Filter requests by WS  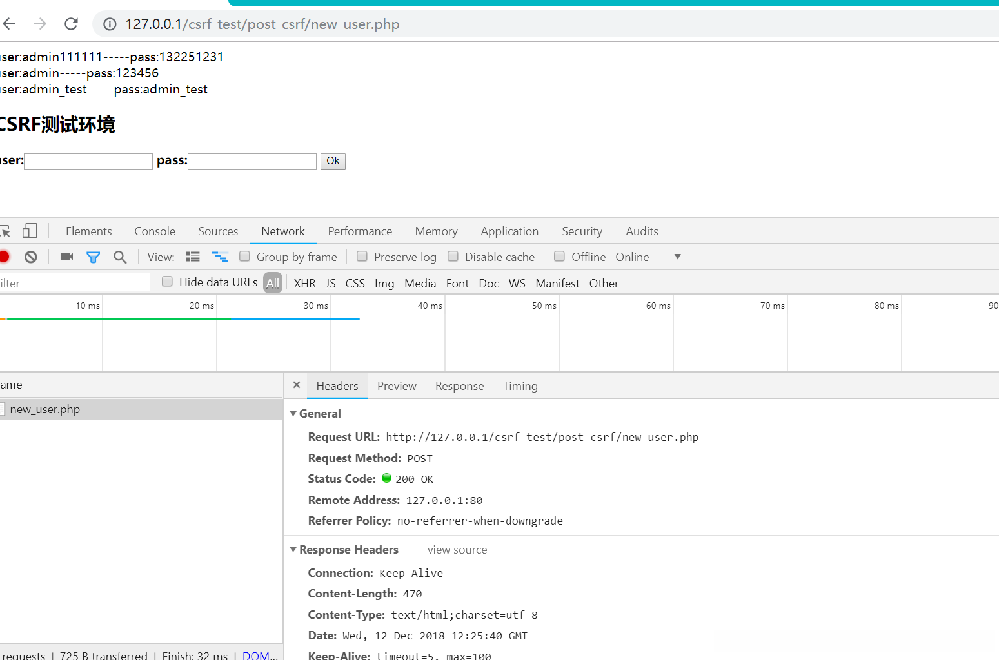517,283
